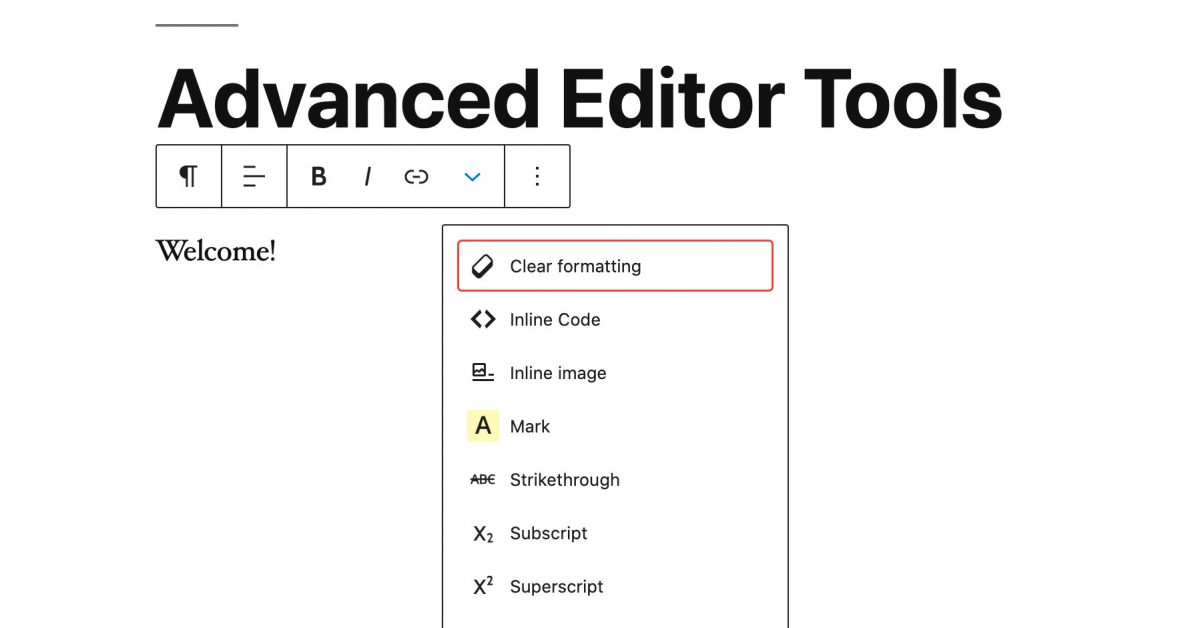Toggle bold formatting
This screenshot has width=1200, height=628.
319,177
